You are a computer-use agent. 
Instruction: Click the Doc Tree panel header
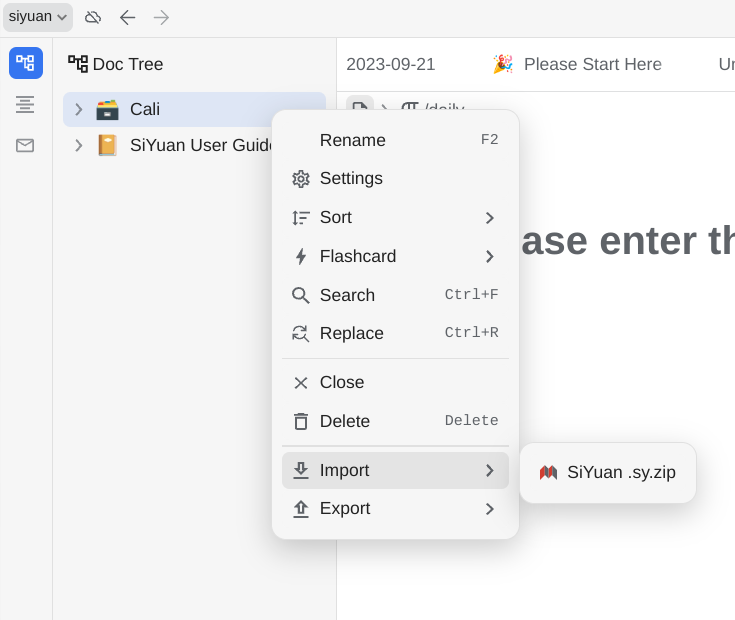(116, 64)
